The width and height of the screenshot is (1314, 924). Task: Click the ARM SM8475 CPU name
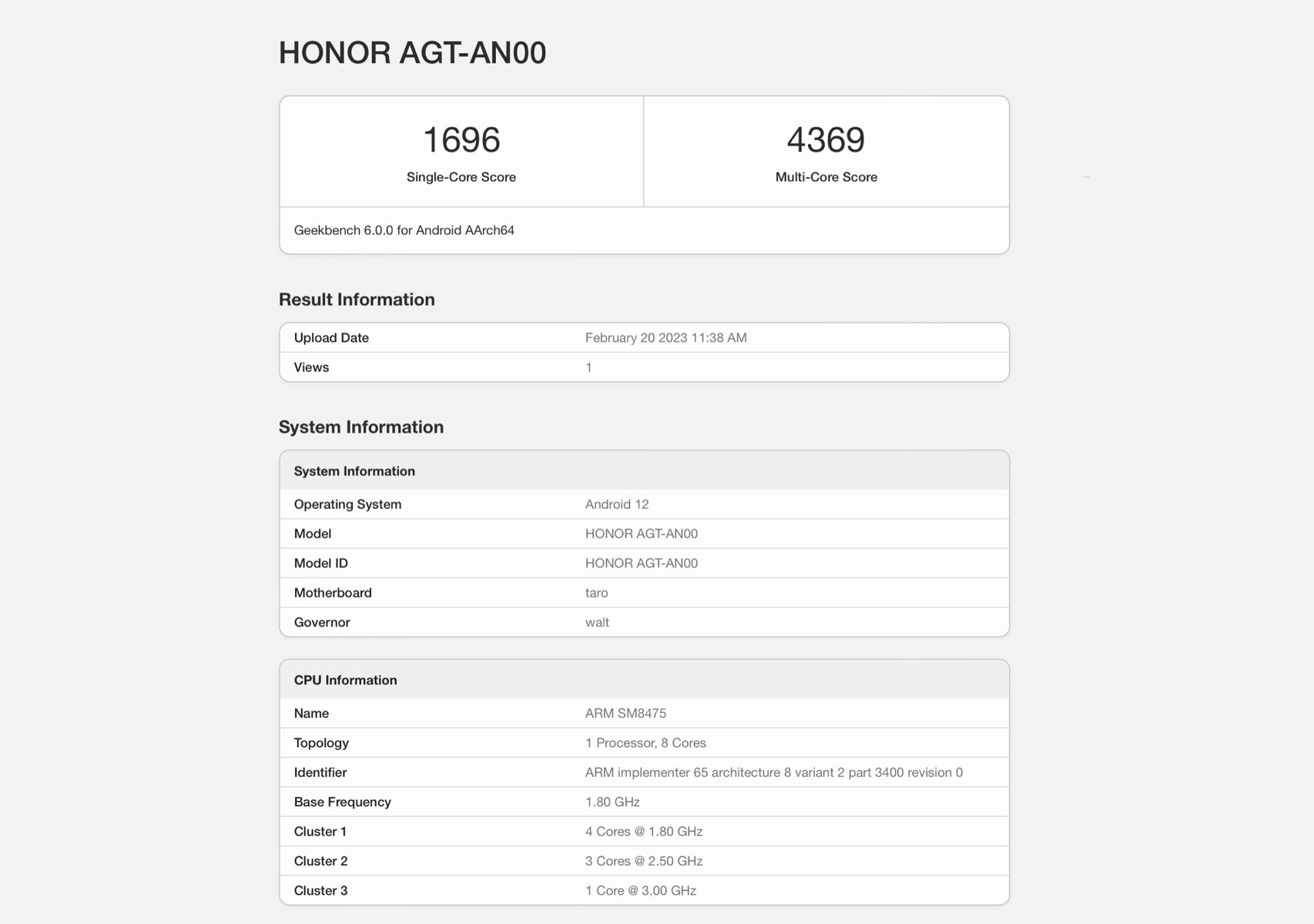point(625,713)
